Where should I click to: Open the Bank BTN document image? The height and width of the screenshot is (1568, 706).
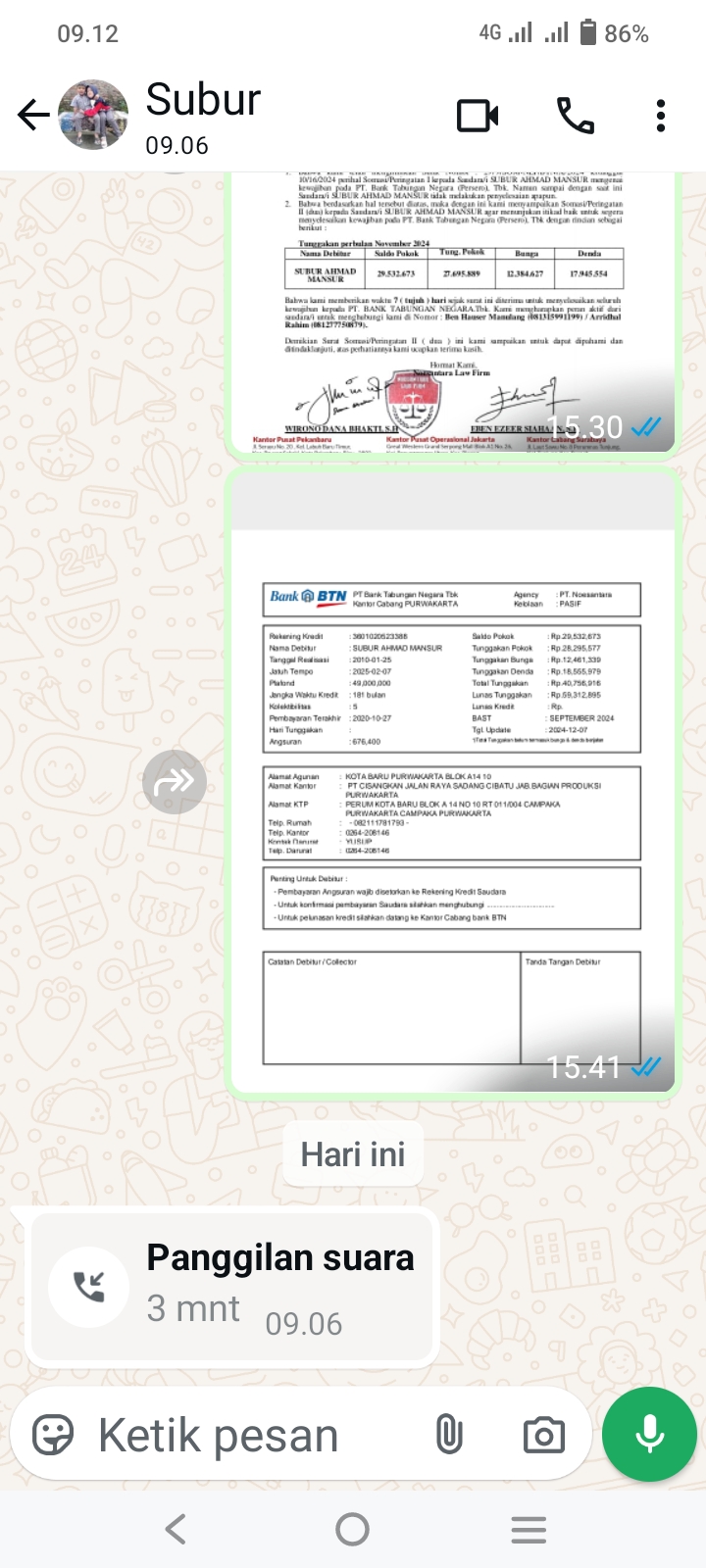coord(453,780)
